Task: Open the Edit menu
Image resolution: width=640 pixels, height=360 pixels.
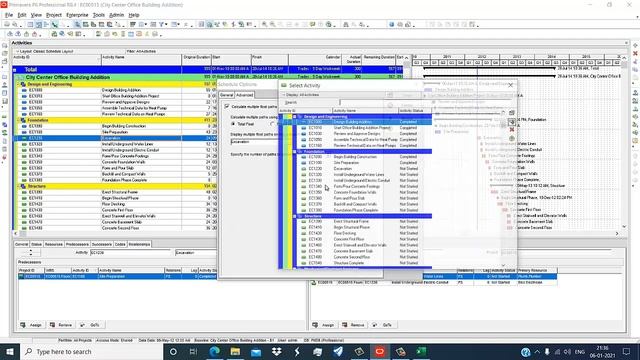Action: (22, 15)
